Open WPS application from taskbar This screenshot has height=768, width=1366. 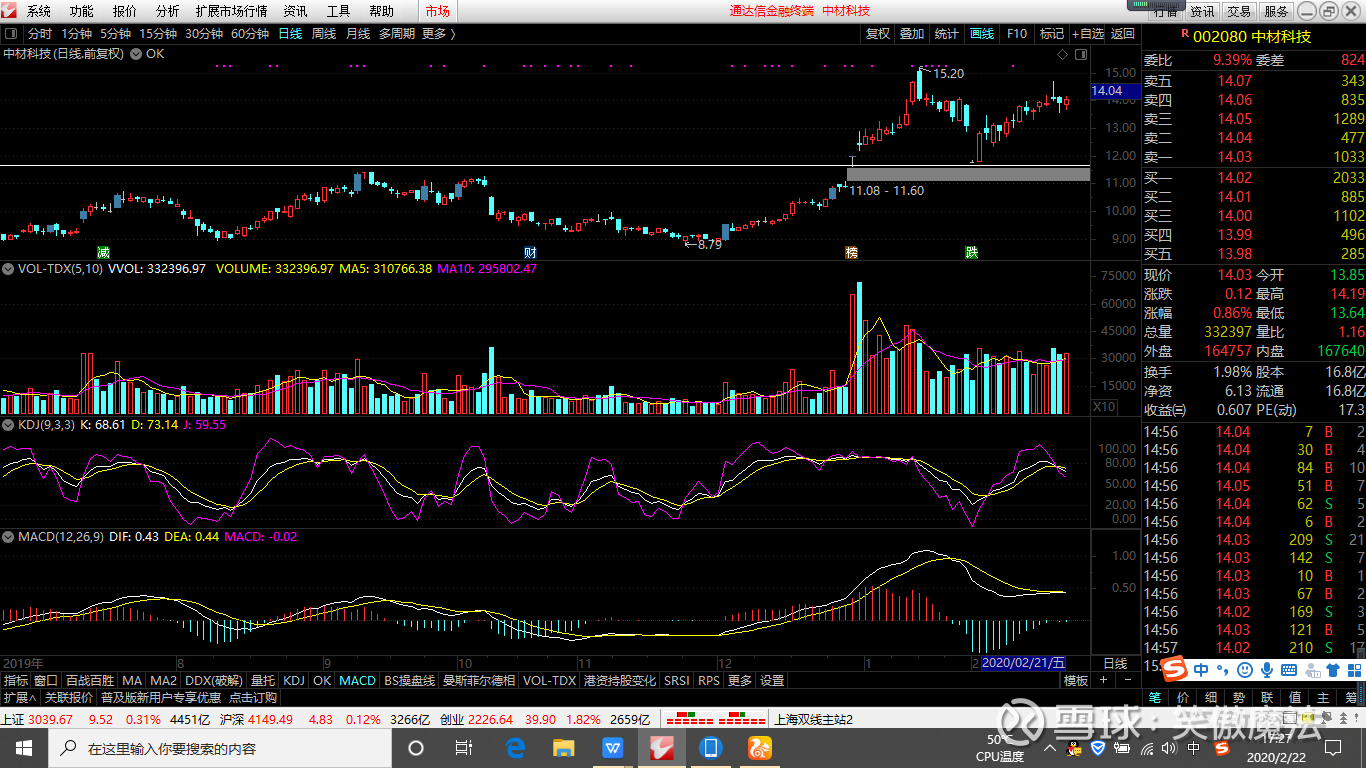[613, 747]
